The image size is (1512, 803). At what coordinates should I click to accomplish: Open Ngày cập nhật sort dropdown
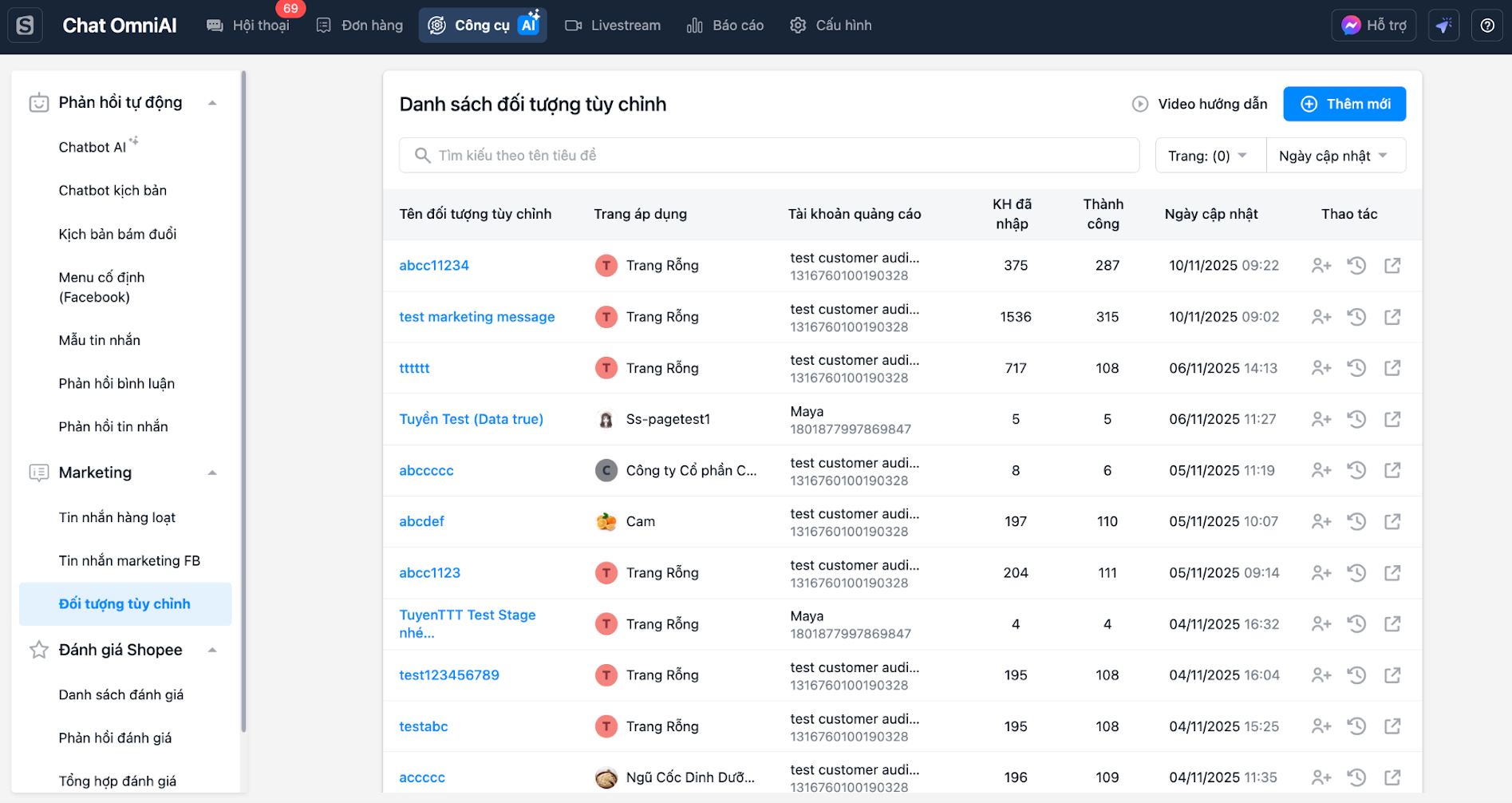pos(1334,156)
